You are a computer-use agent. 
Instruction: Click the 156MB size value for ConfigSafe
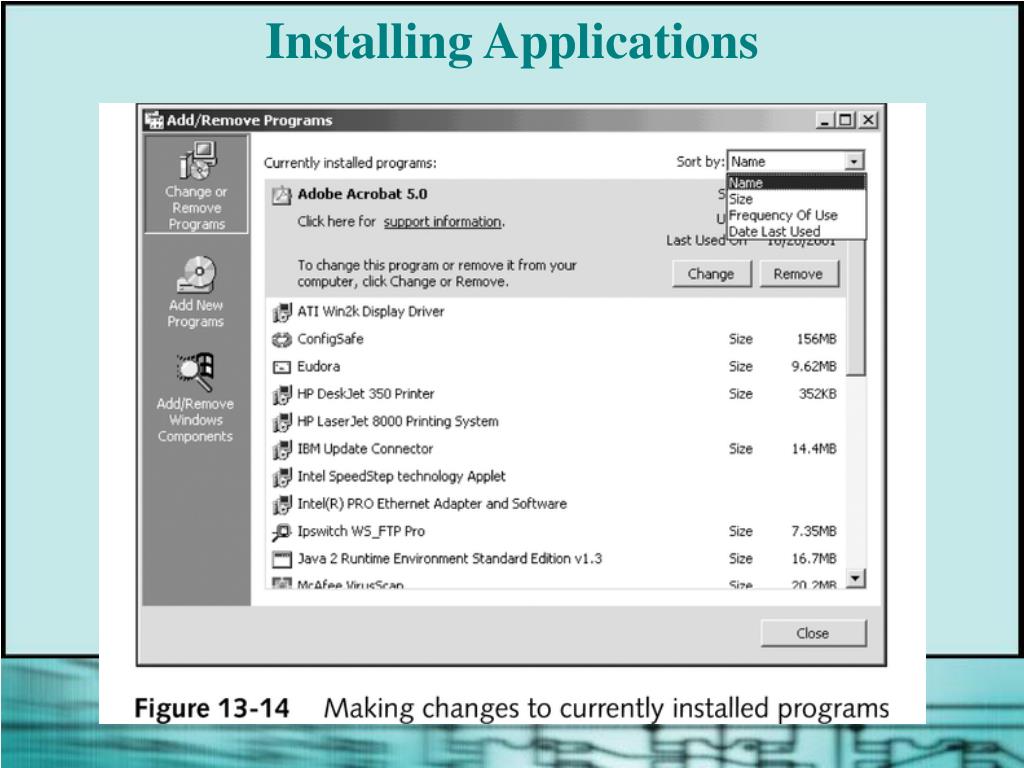(x=816, y=340)
